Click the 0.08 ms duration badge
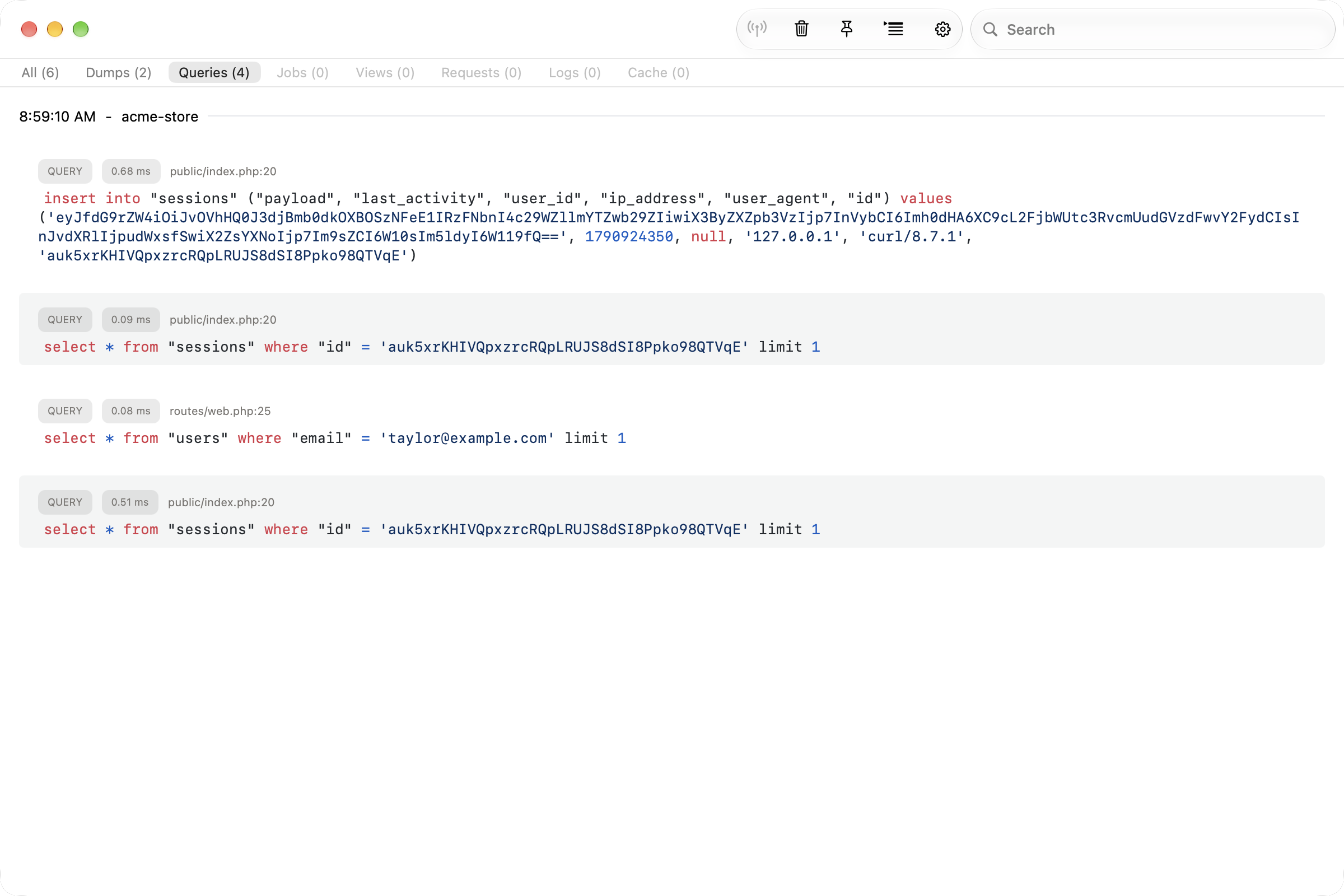 click(x=131, y=411)
